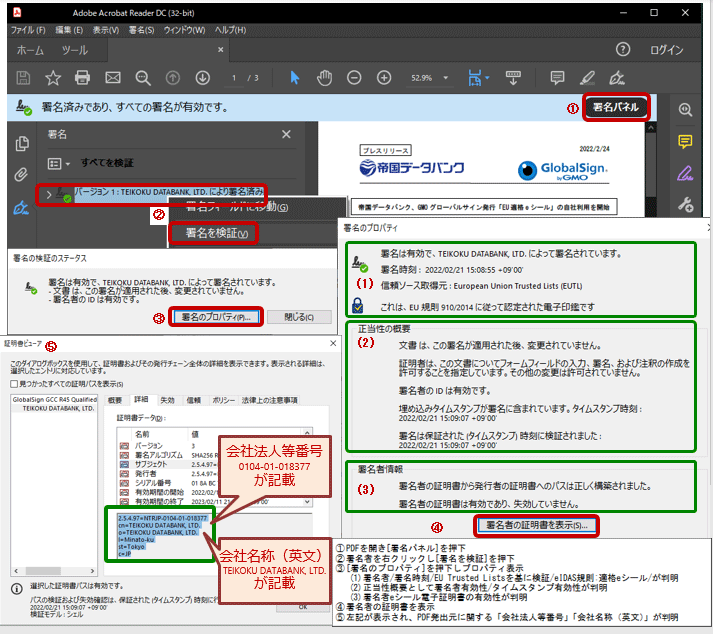
Task: Click the wrench more tools icon
Action: [685, 205]
